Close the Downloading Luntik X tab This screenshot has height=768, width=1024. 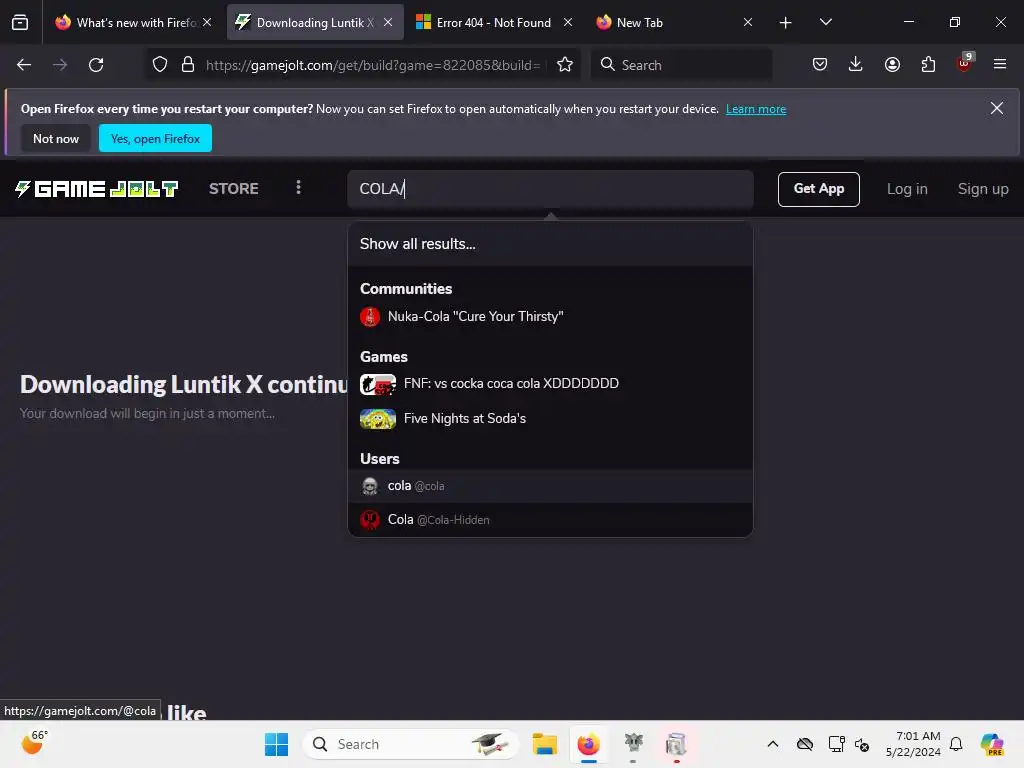tap(388, 22)
